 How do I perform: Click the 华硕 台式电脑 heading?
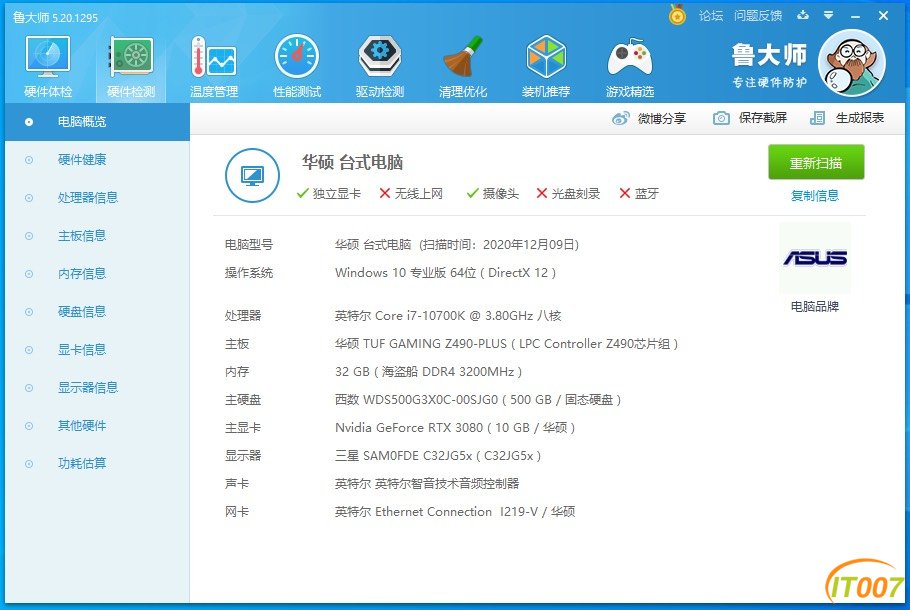click(352, 163)
